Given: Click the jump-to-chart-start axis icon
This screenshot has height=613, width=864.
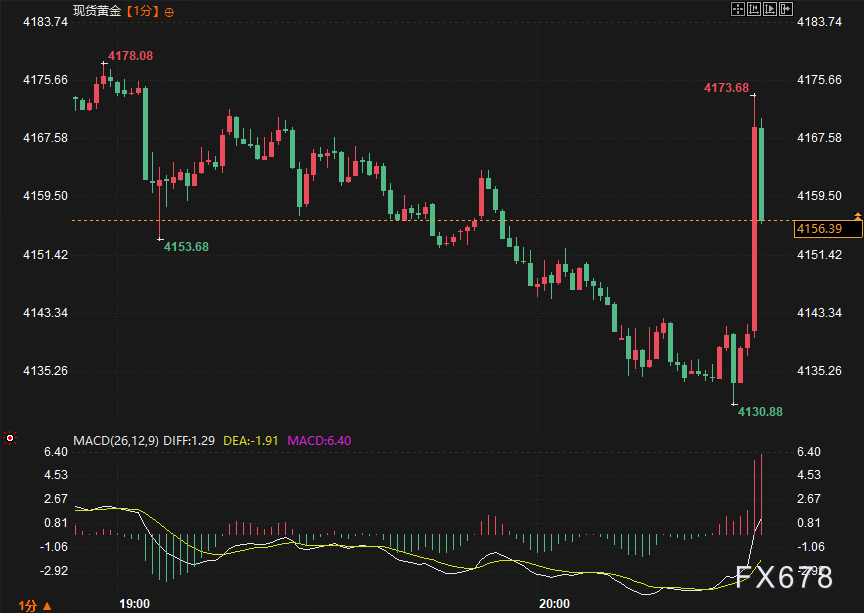Looking at the screenshot, I should [754, 9].
